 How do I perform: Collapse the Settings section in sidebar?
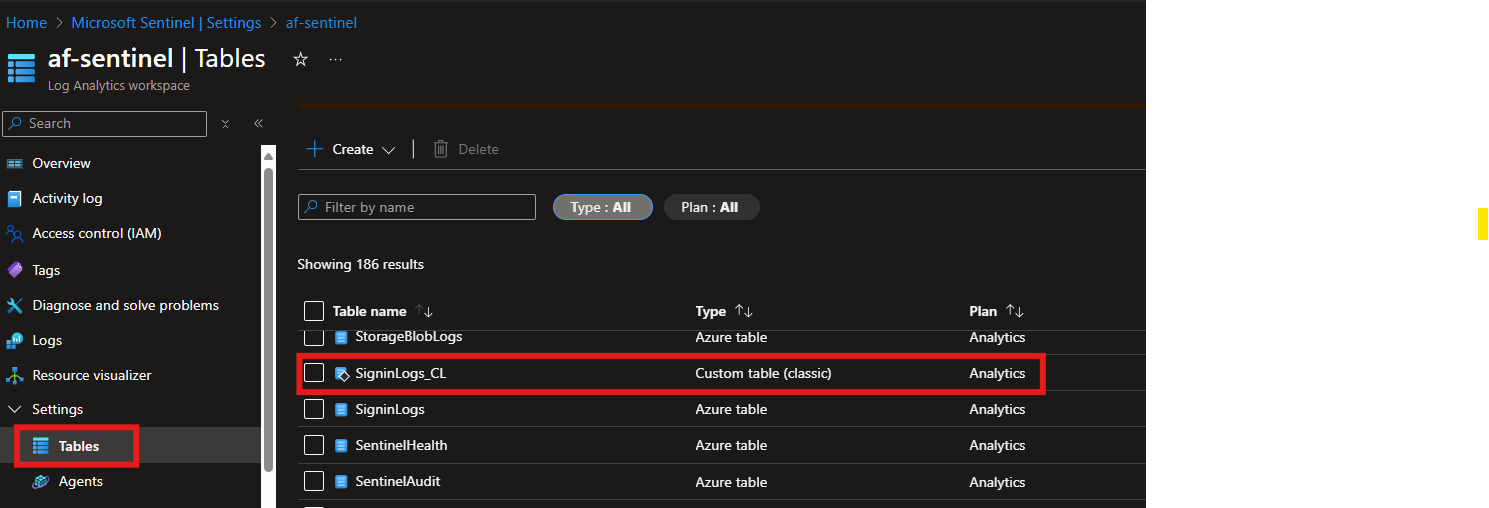tap(15, 409)
